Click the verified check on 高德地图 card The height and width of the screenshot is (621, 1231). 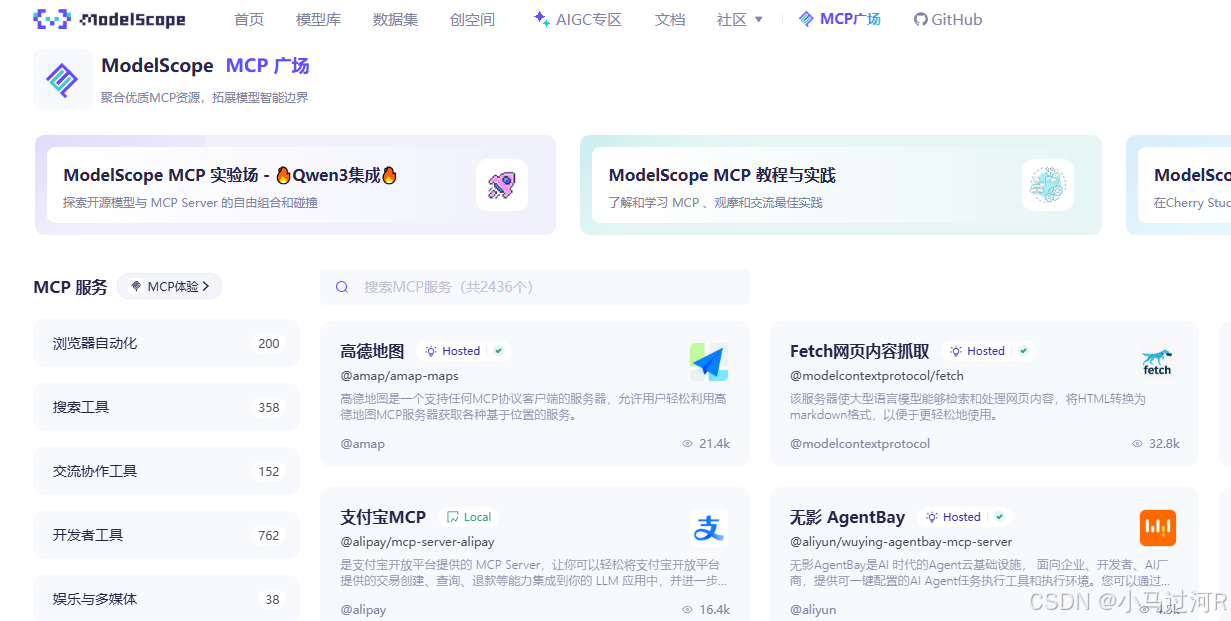pyautogui.click(x=499, y=351)
